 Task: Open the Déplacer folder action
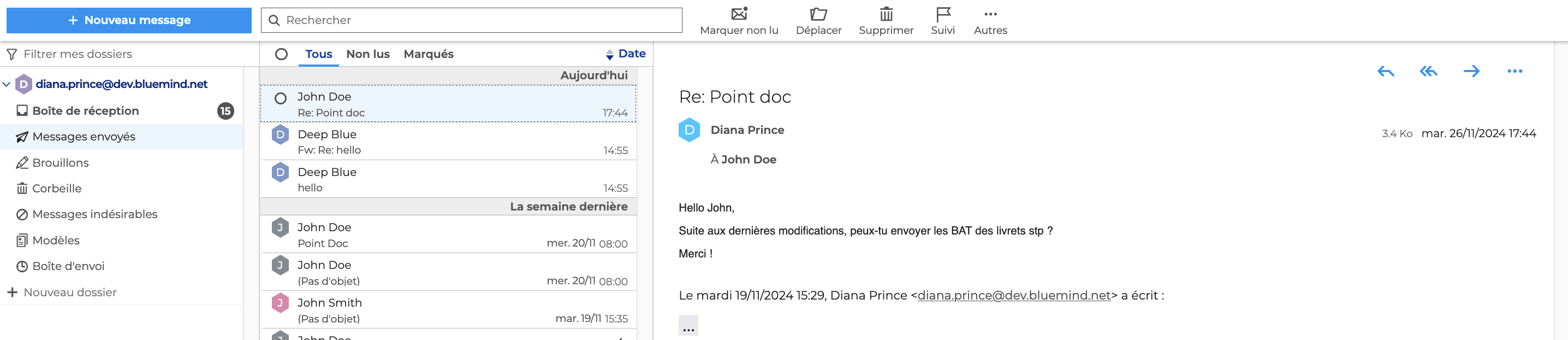click(x=819, y=21)
